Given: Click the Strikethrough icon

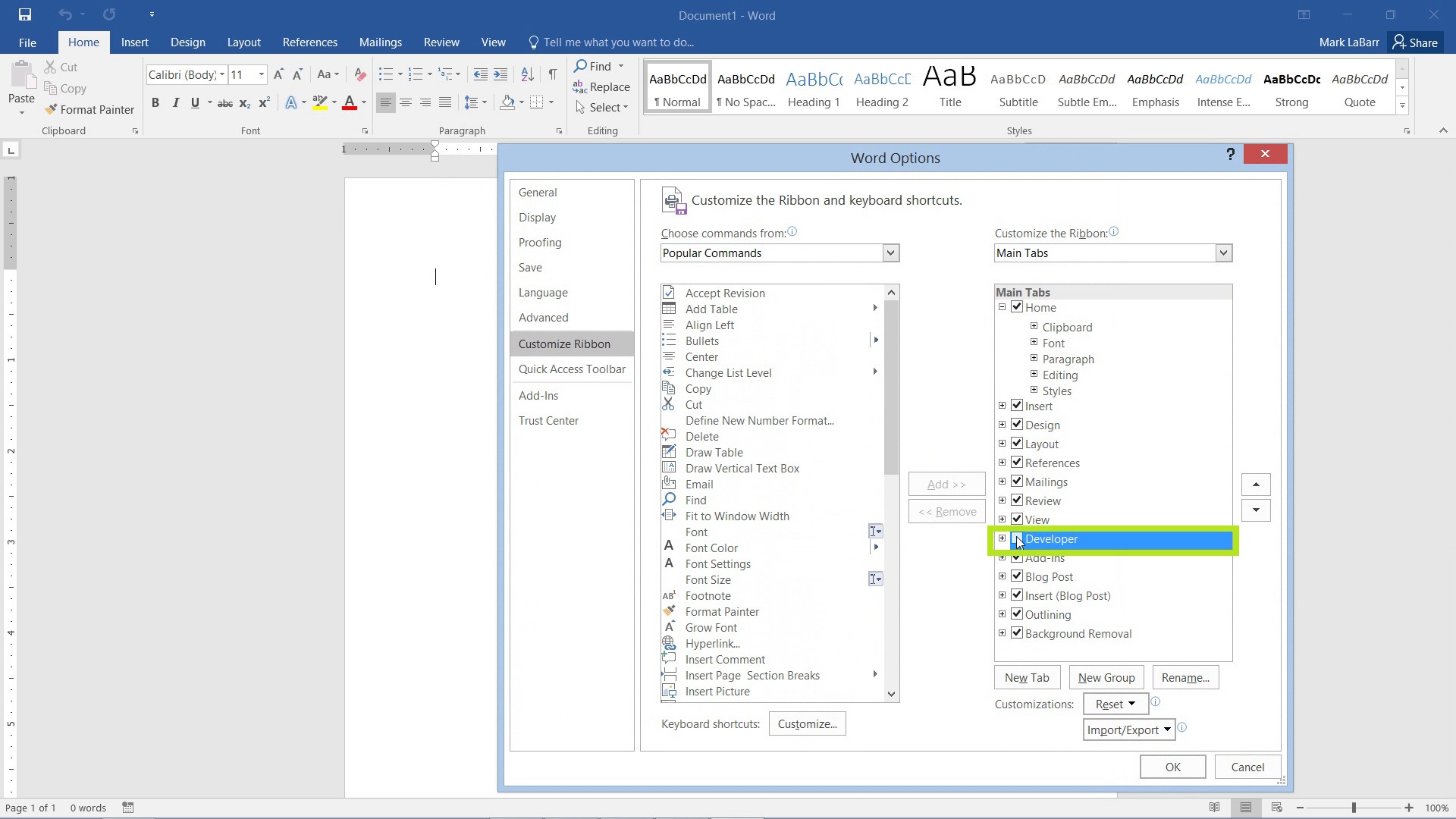Looking at the screenshot, I should click(224, 103).
